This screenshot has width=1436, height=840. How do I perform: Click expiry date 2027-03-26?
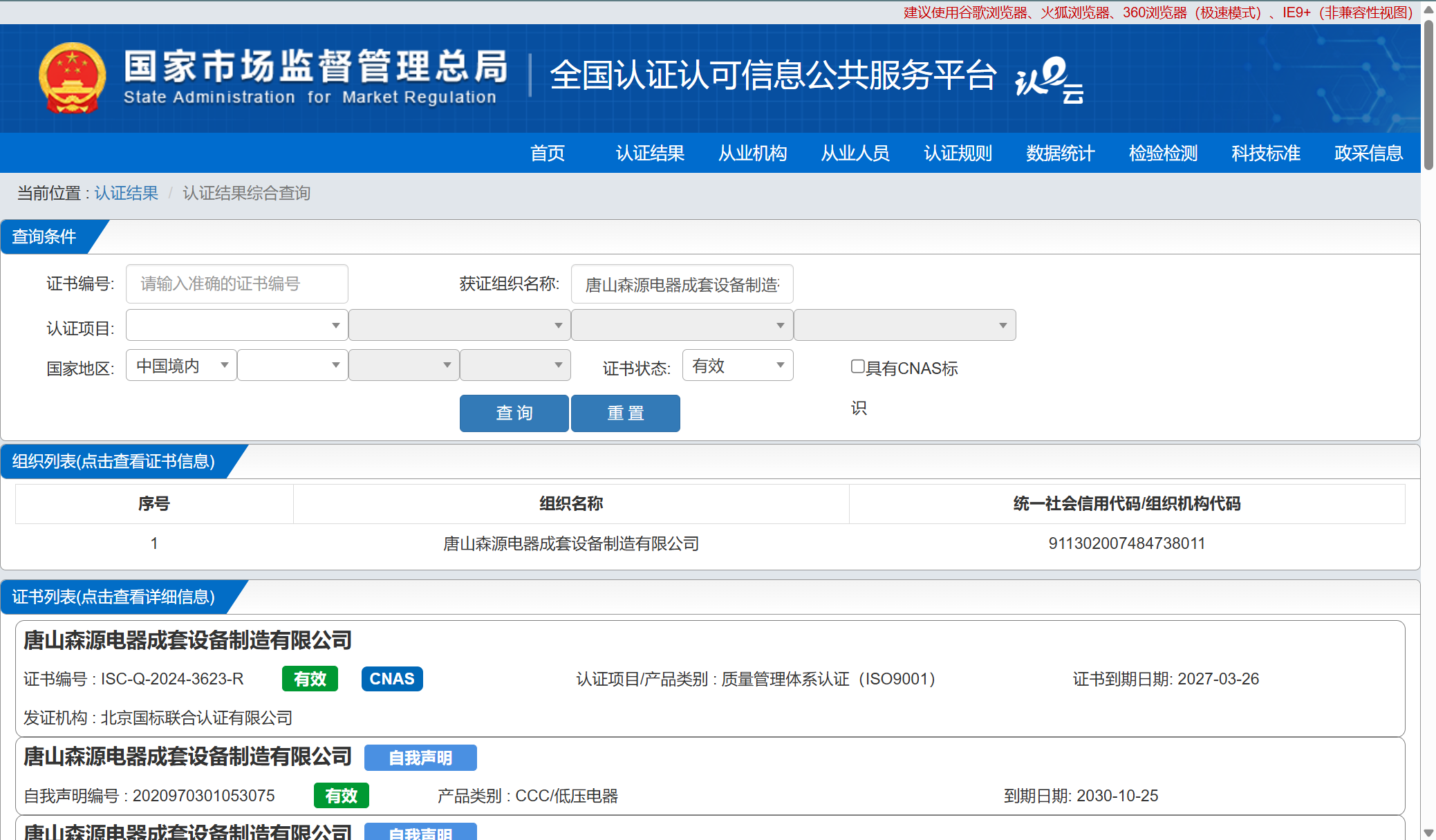1218,679
